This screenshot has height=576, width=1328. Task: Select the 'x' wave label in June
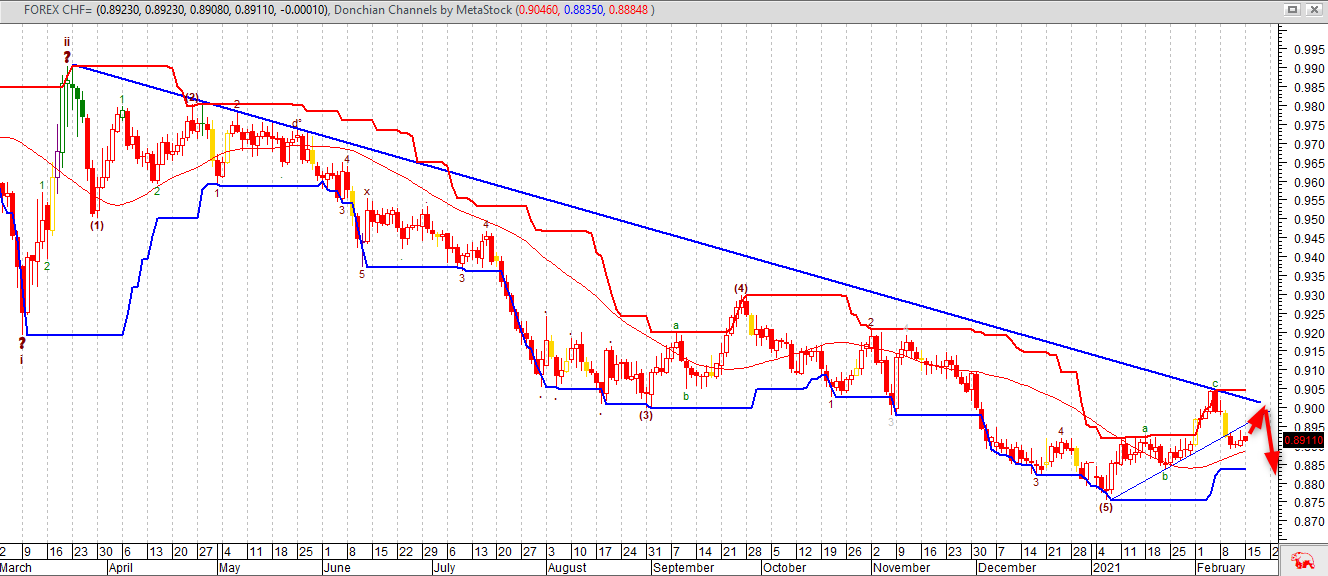click(366, 191)
